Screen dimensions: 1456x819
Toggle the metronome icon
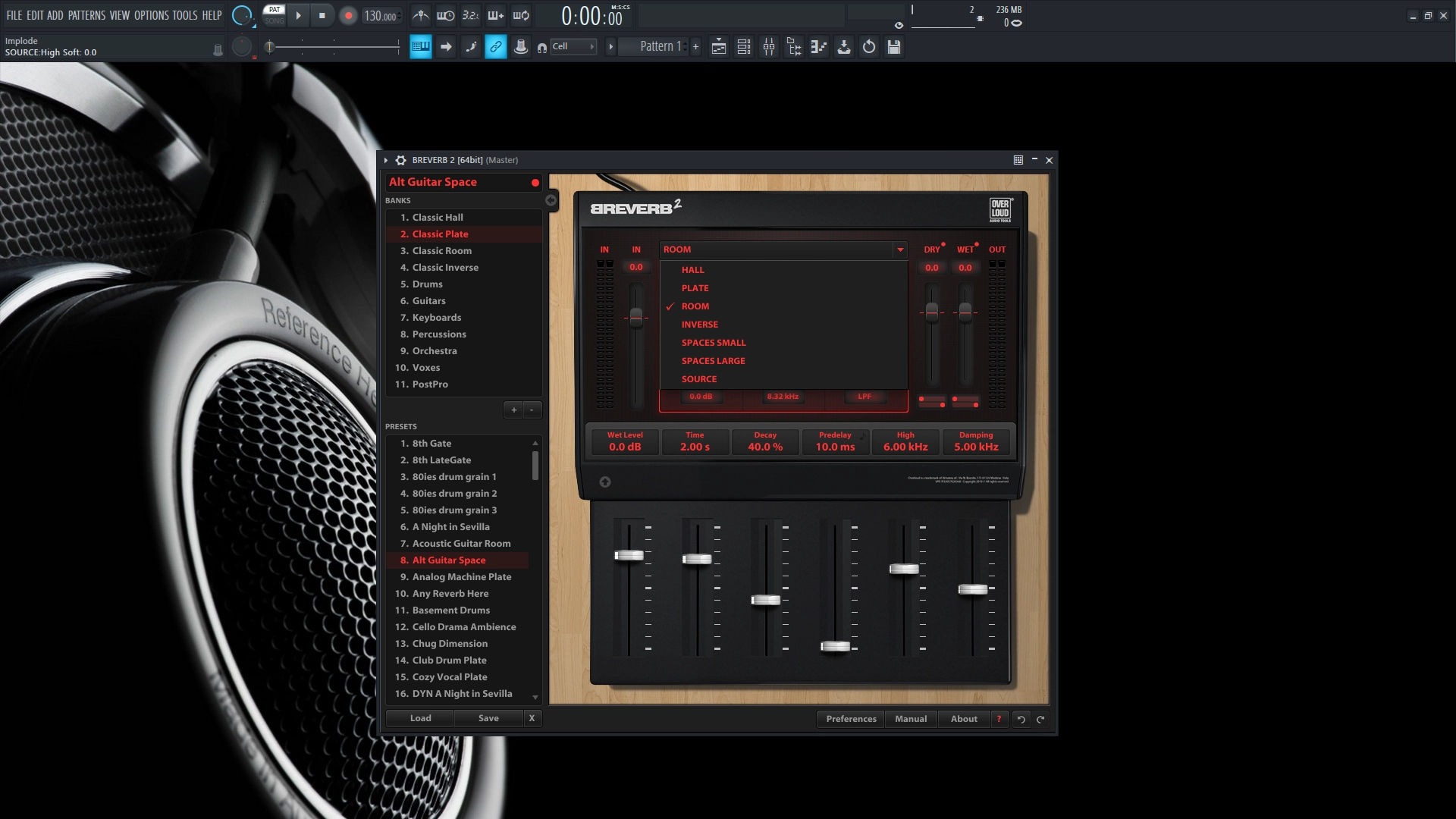click(x=421, y=15)
